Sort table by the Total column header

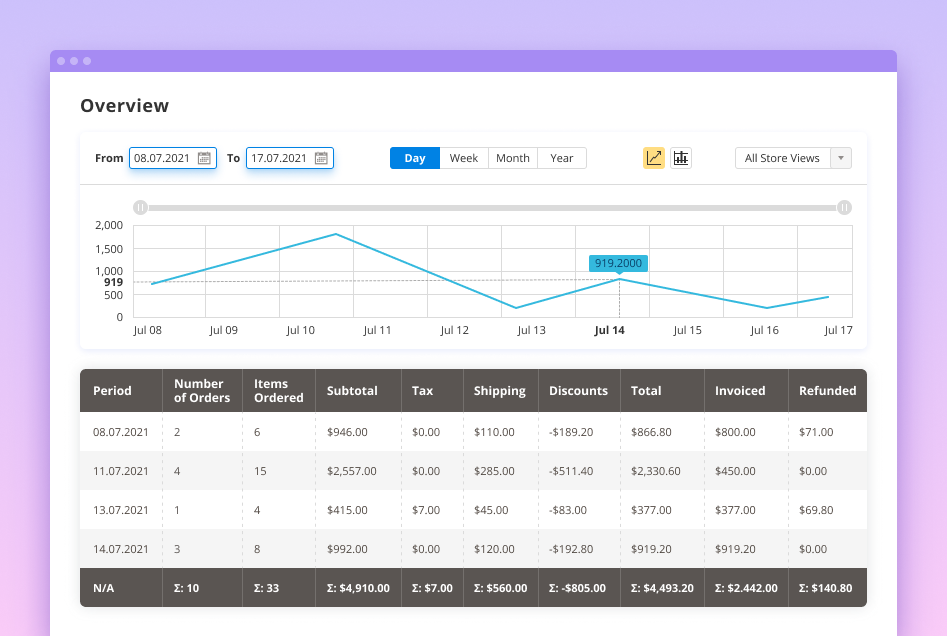coord(647,390)
